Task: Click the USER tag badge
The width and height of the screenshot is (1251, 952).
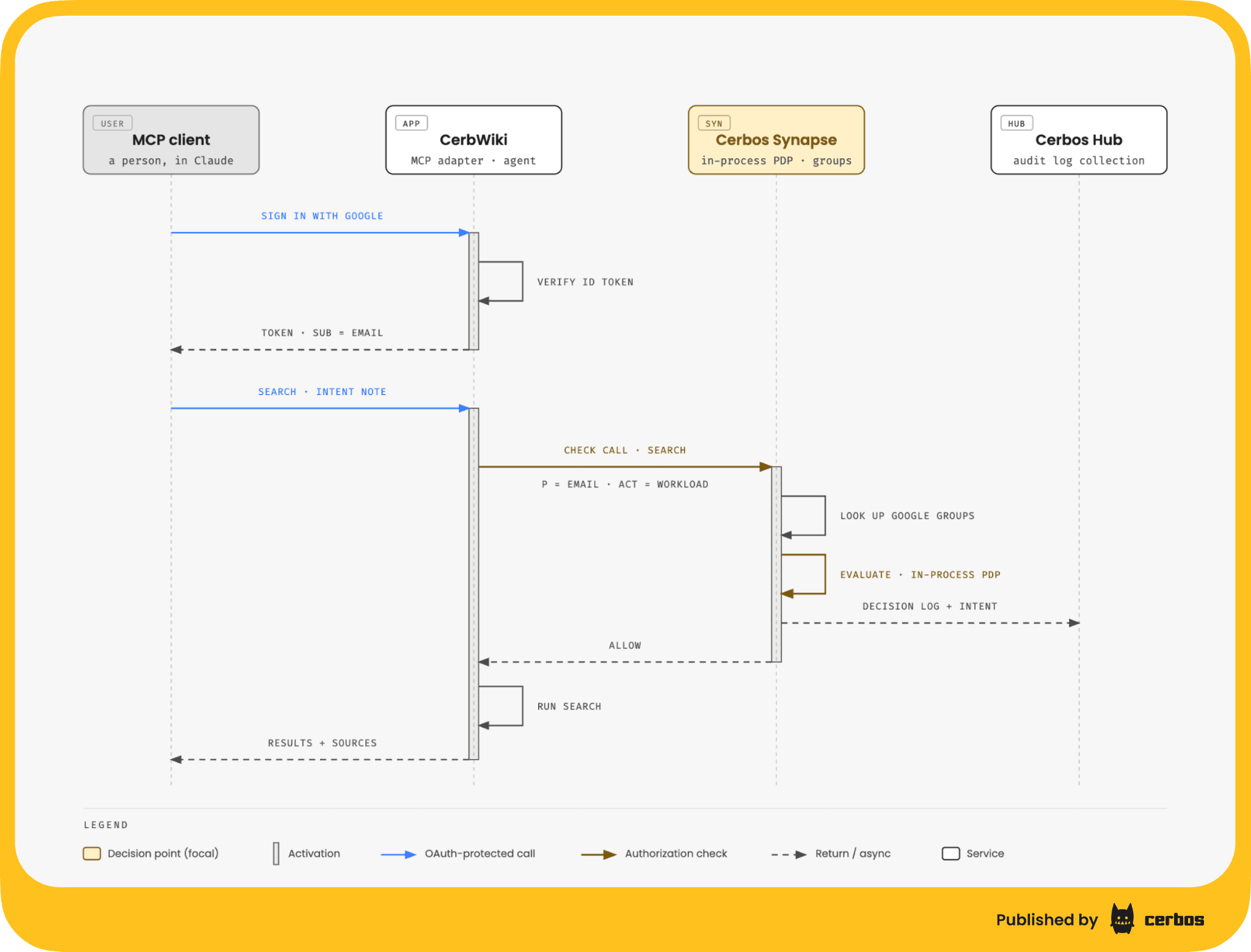Action: (x=112, y=123)
